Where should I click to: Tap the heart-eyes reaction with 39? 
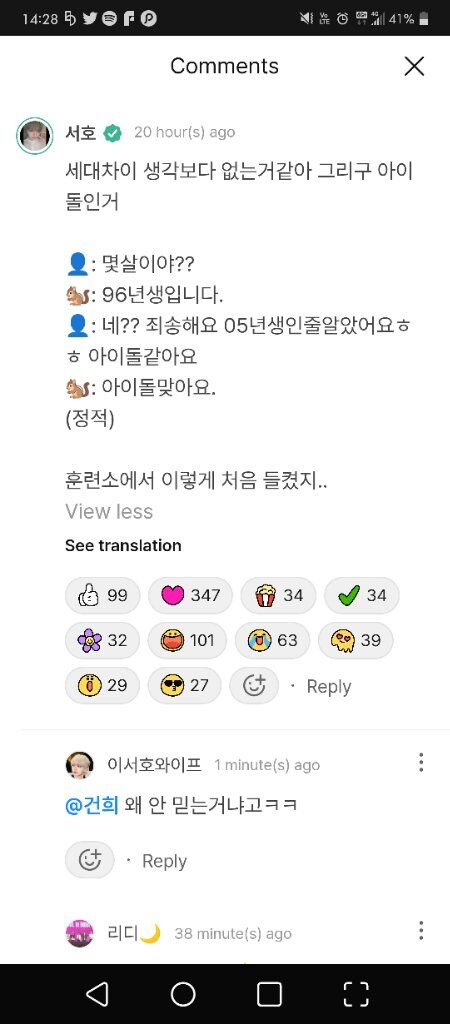tap(355, 640)
